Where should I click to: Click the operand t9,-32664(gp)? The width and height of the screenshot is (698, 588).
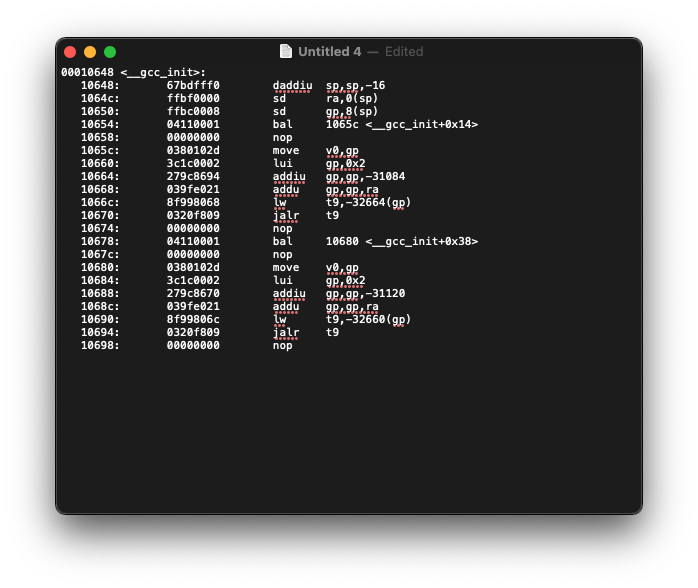coord(368,203)
